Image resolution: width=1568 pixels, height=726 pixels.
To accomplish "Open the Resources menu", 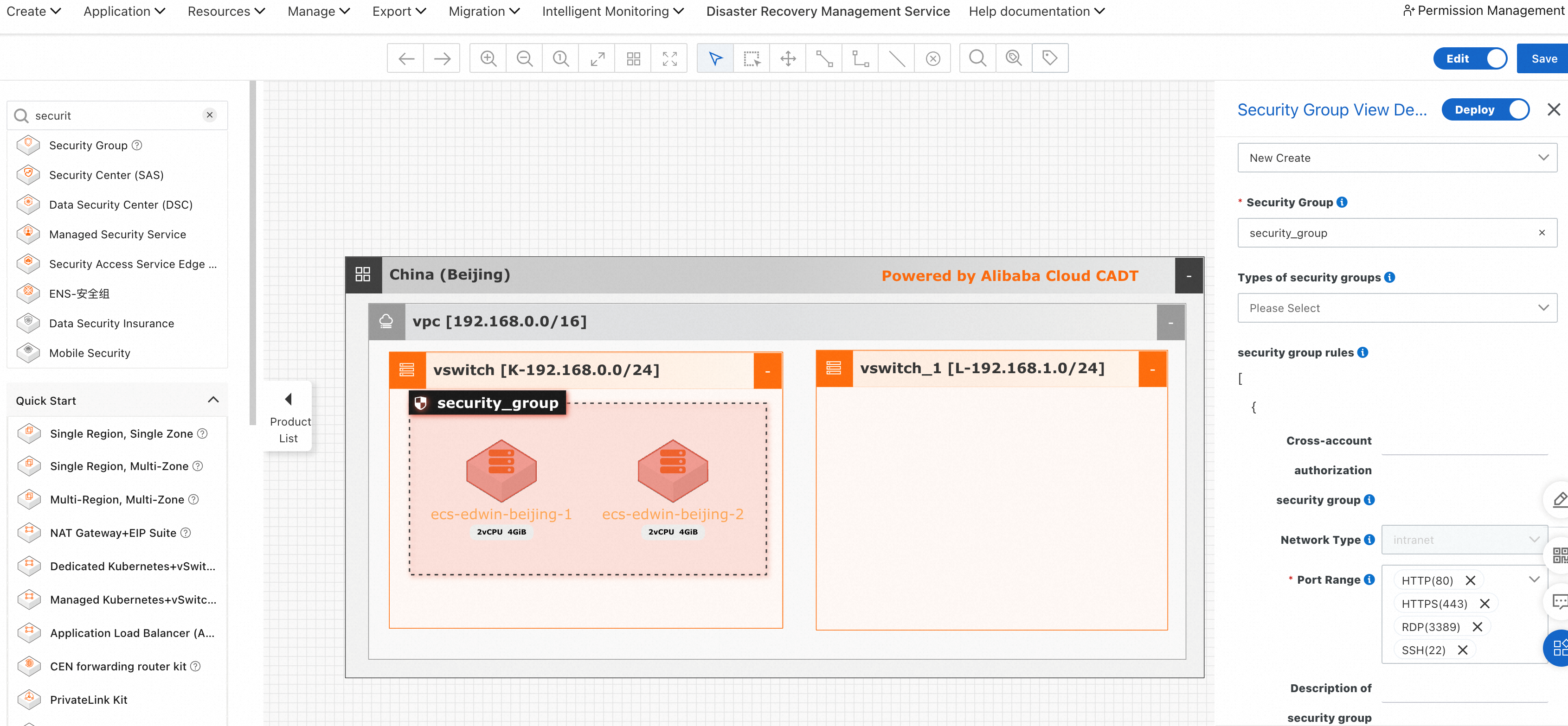I will pyautogui.click(x=226, y=12).
